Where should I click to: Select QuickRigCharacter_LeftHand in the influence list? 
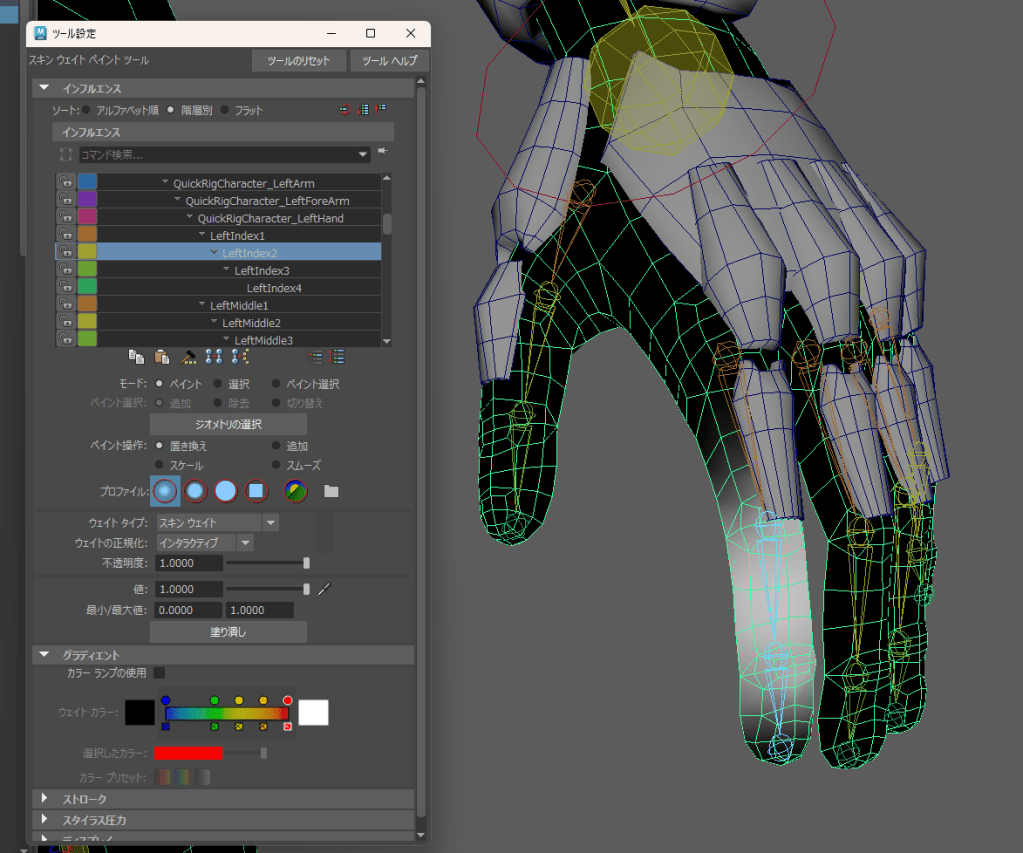pyautogui.click(x=270, y=218)
